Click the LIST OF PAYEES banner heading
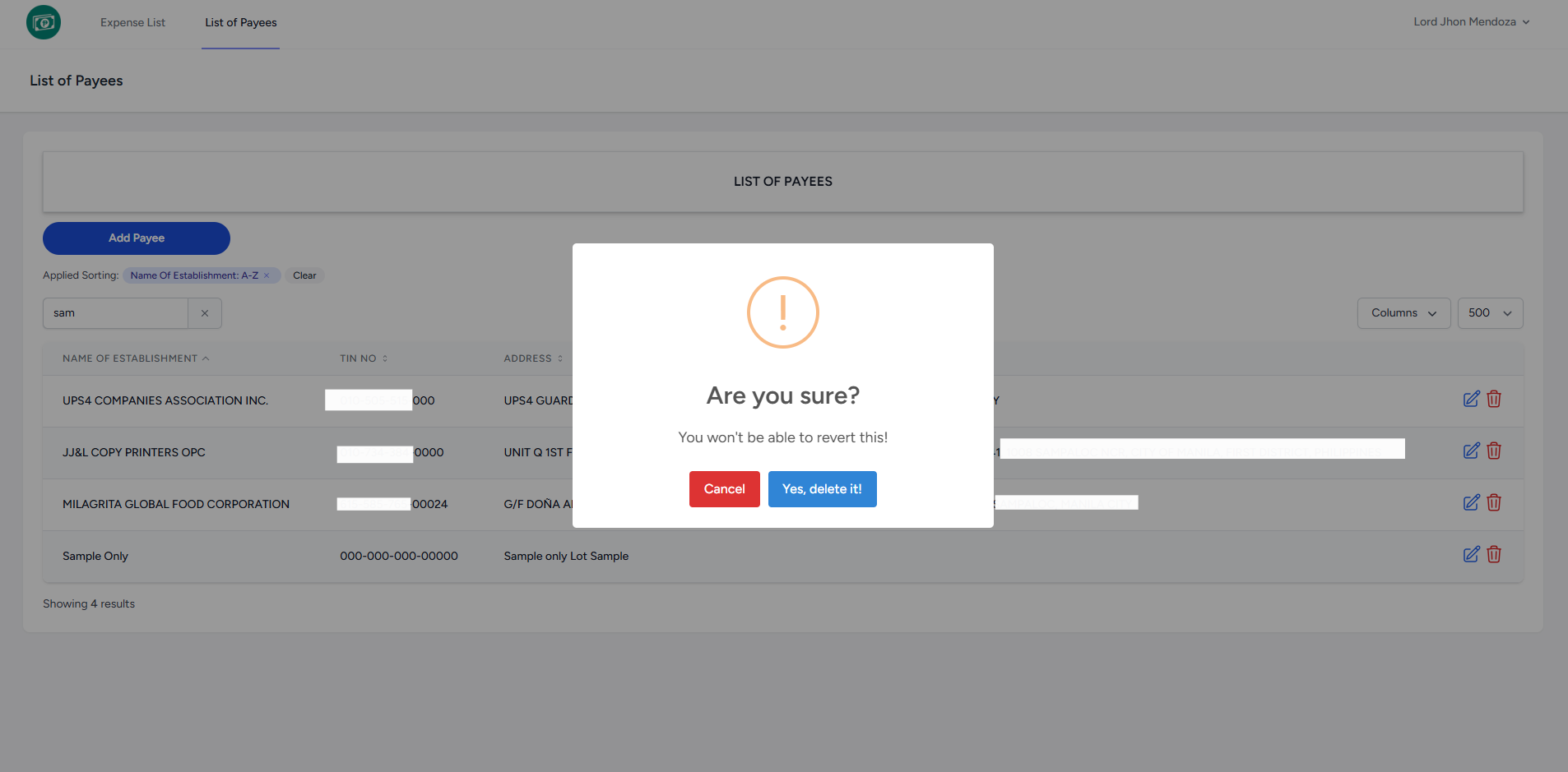This screenshot has width=1568, height=772. coord(783,182)
